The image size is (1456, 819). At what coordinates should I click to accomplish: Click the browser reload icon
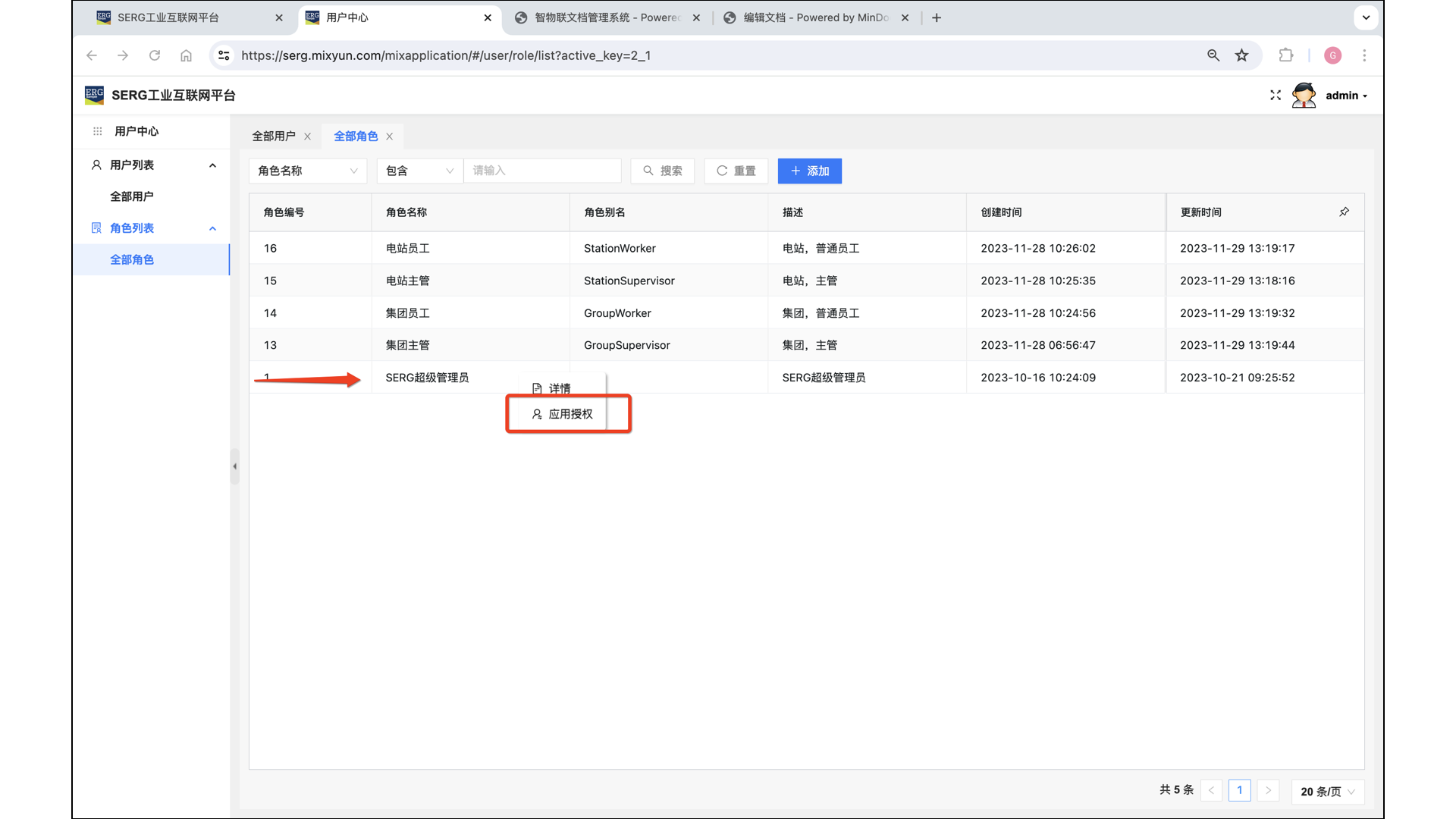click(155, 55)
